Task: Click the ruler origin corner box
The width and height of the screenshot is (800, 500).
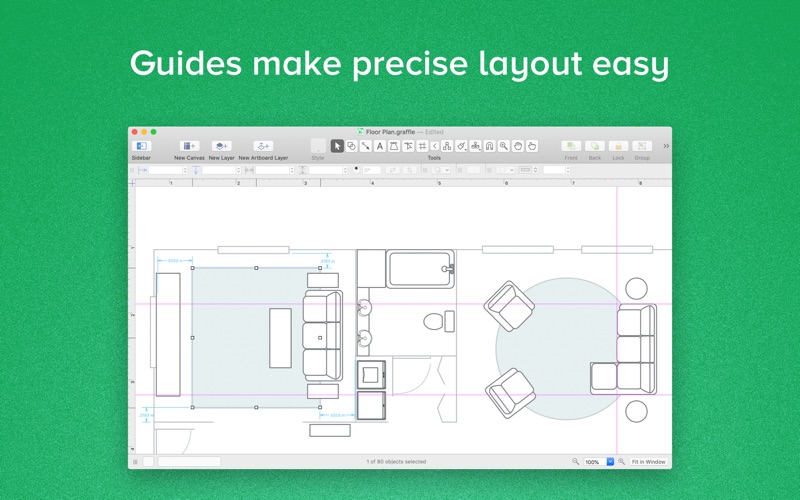Action: (x=132, y=183)
